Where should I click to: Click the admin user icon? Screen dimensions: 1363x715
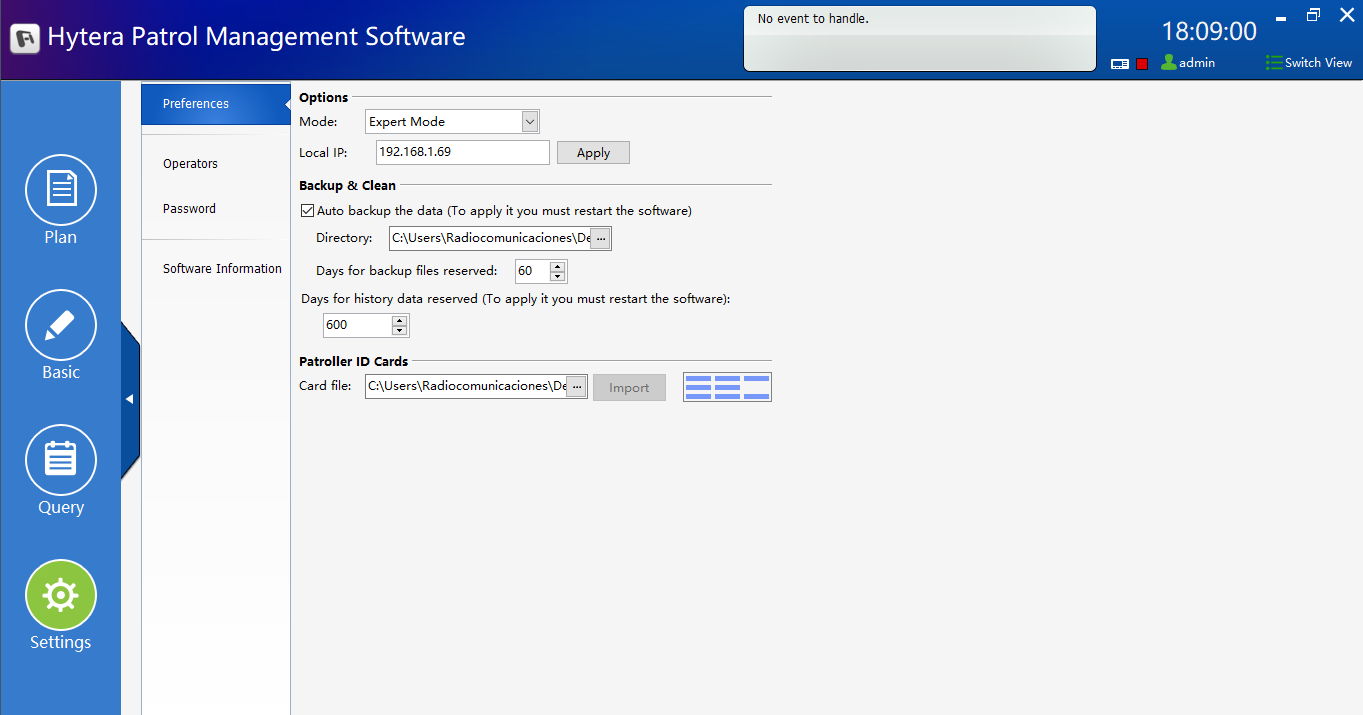pos(1168,62)
